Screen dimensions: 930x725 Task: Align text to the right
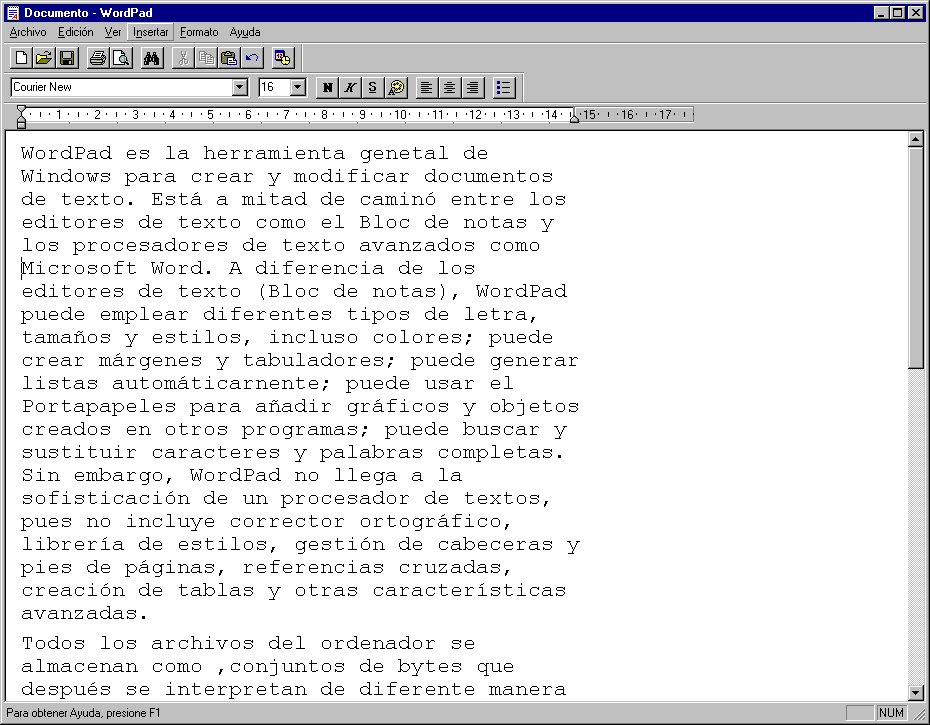tap(472, 88)
